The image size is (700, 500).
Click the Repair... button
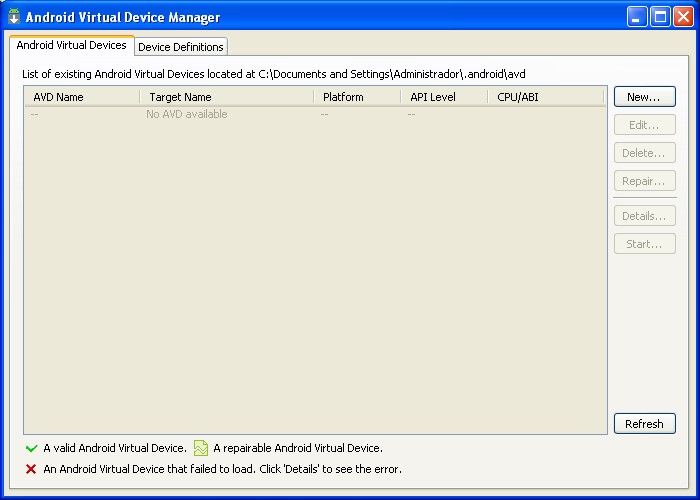click(645, 181)
